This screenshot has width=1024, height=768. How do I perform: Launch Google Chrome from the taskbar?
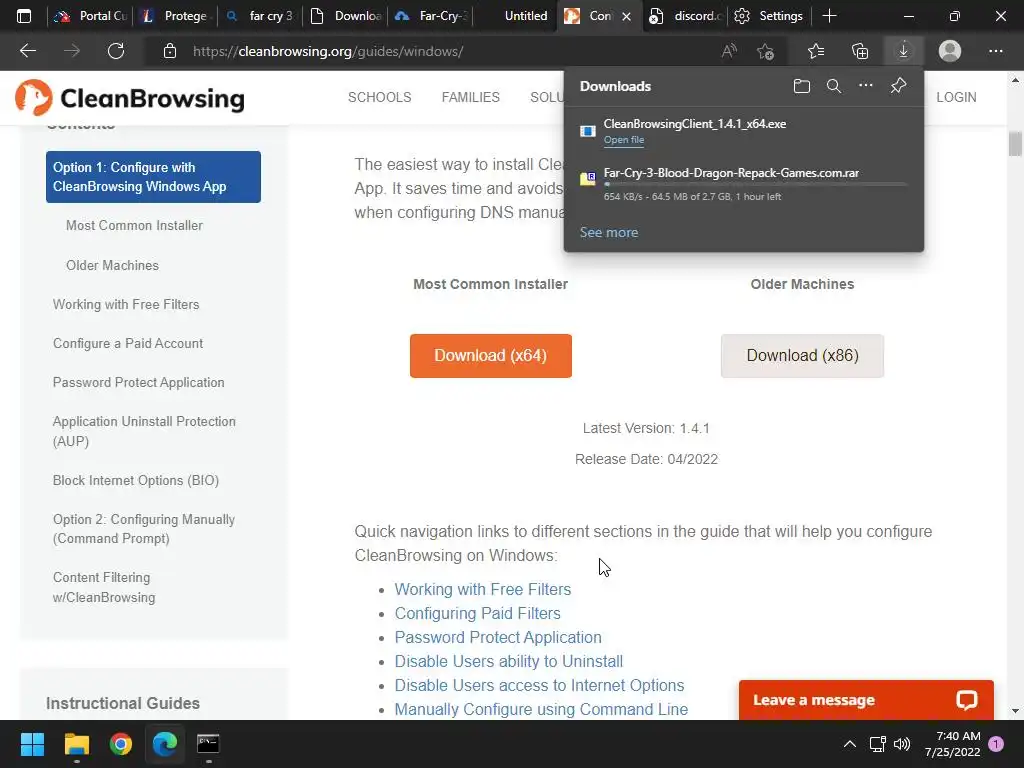[121, 744]
